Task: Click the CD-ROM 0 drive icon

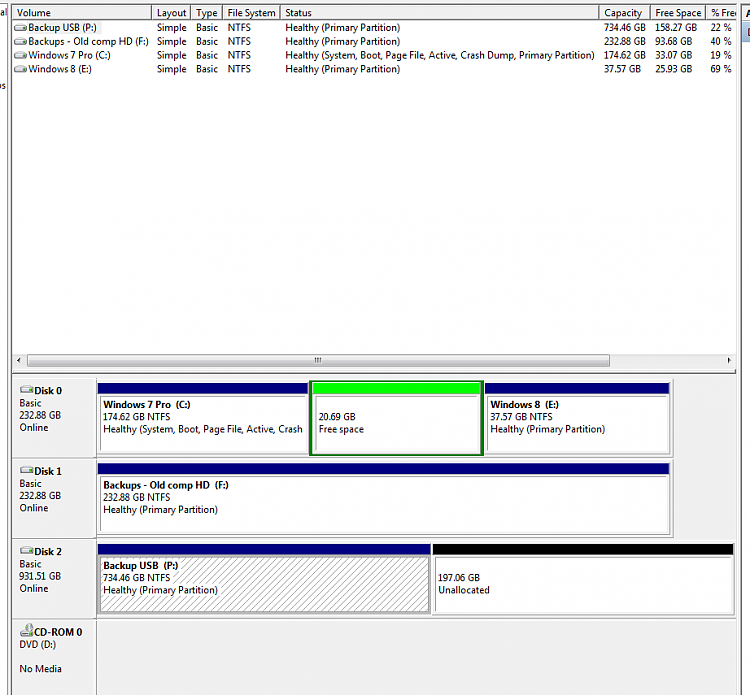Action: (x=27, y=630)
